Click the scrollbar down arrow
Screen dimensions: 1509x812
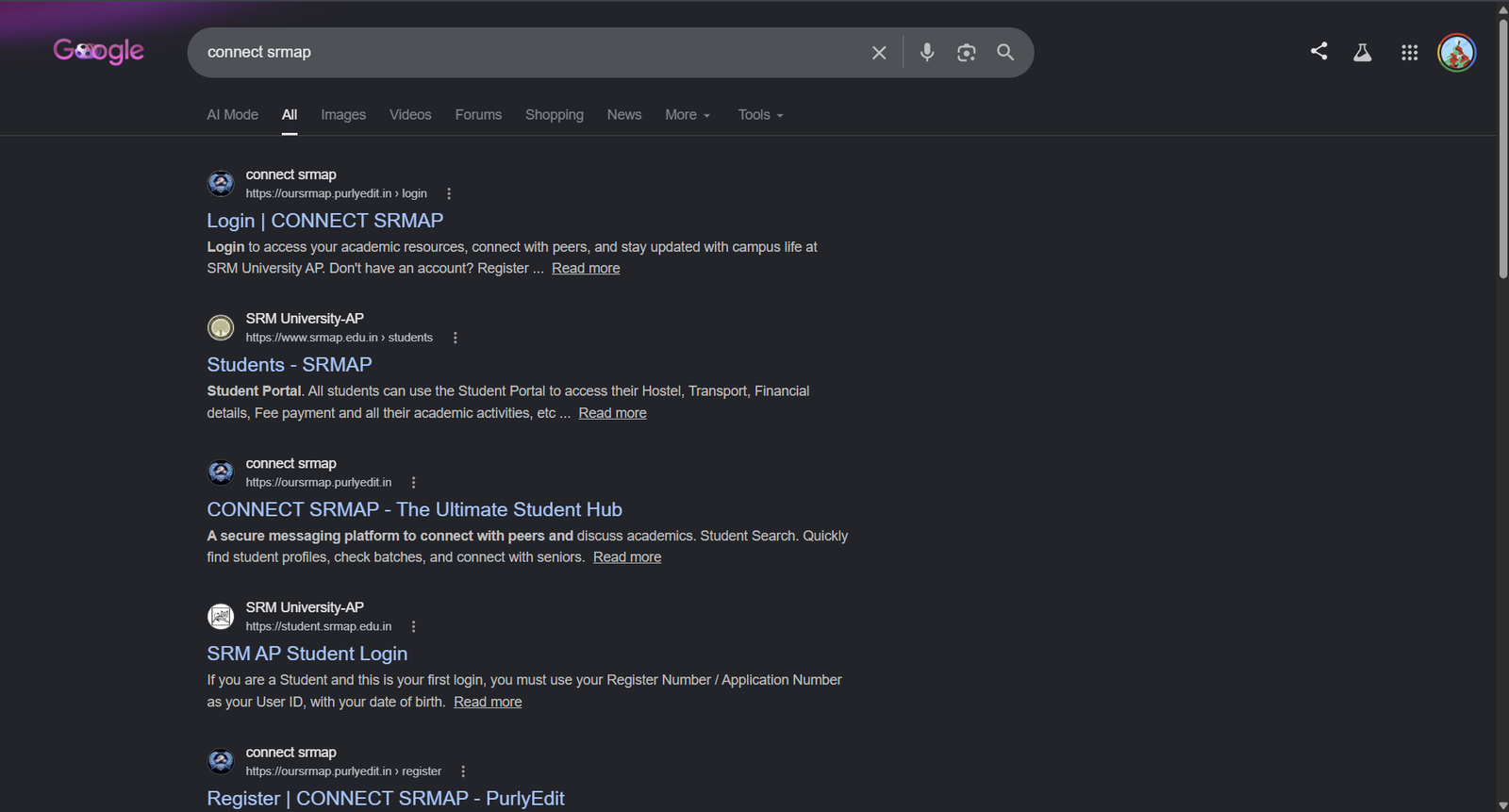[1503, 805]
